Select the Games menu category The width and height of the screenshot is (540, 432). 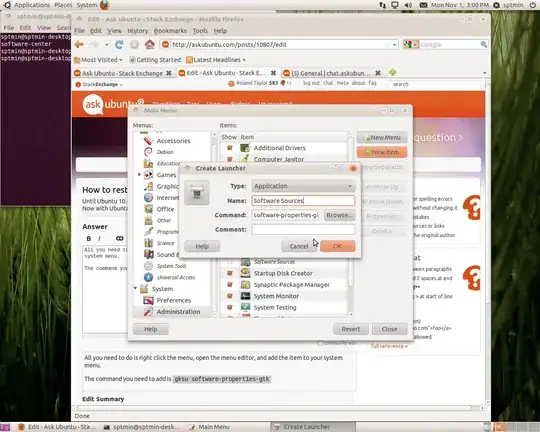coord(166,175)
